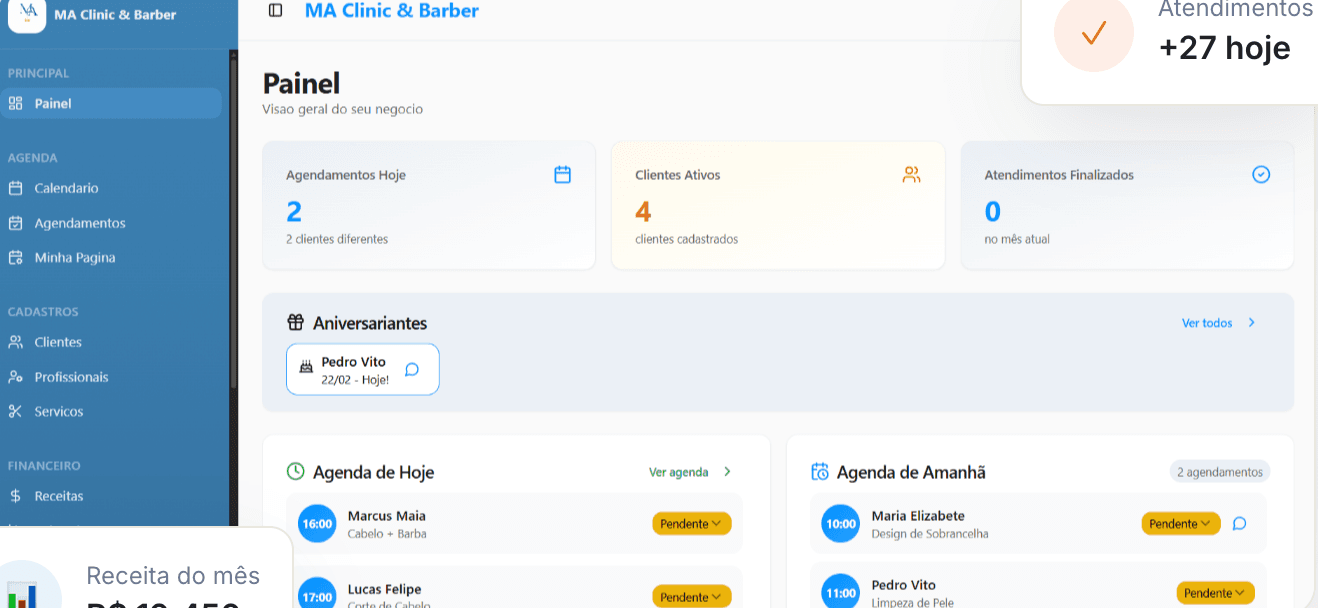Click the checkmark icon on Atendimentos Finalizados

tap(1260, 173)
